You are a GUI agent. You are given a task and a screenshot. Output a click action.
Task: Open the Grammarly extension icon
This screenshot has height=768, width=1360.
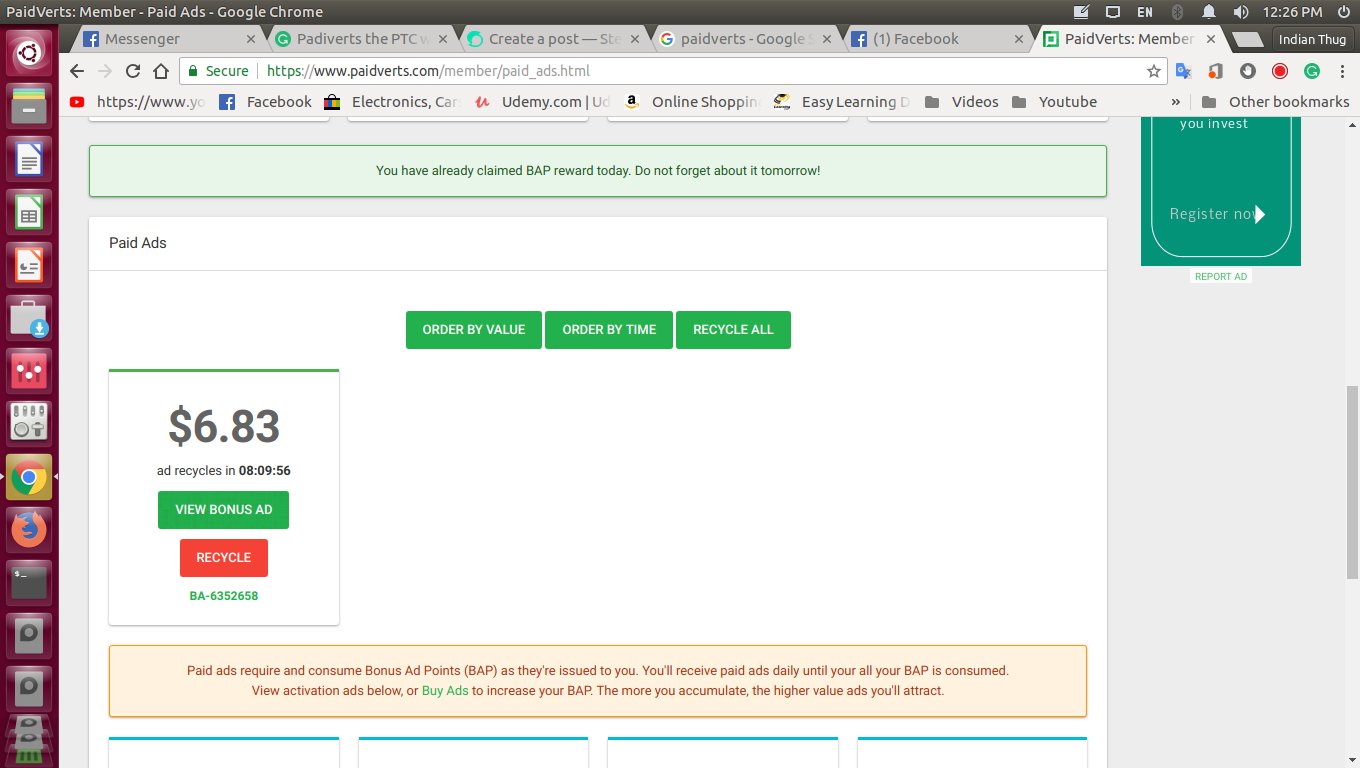(1312, 71)
